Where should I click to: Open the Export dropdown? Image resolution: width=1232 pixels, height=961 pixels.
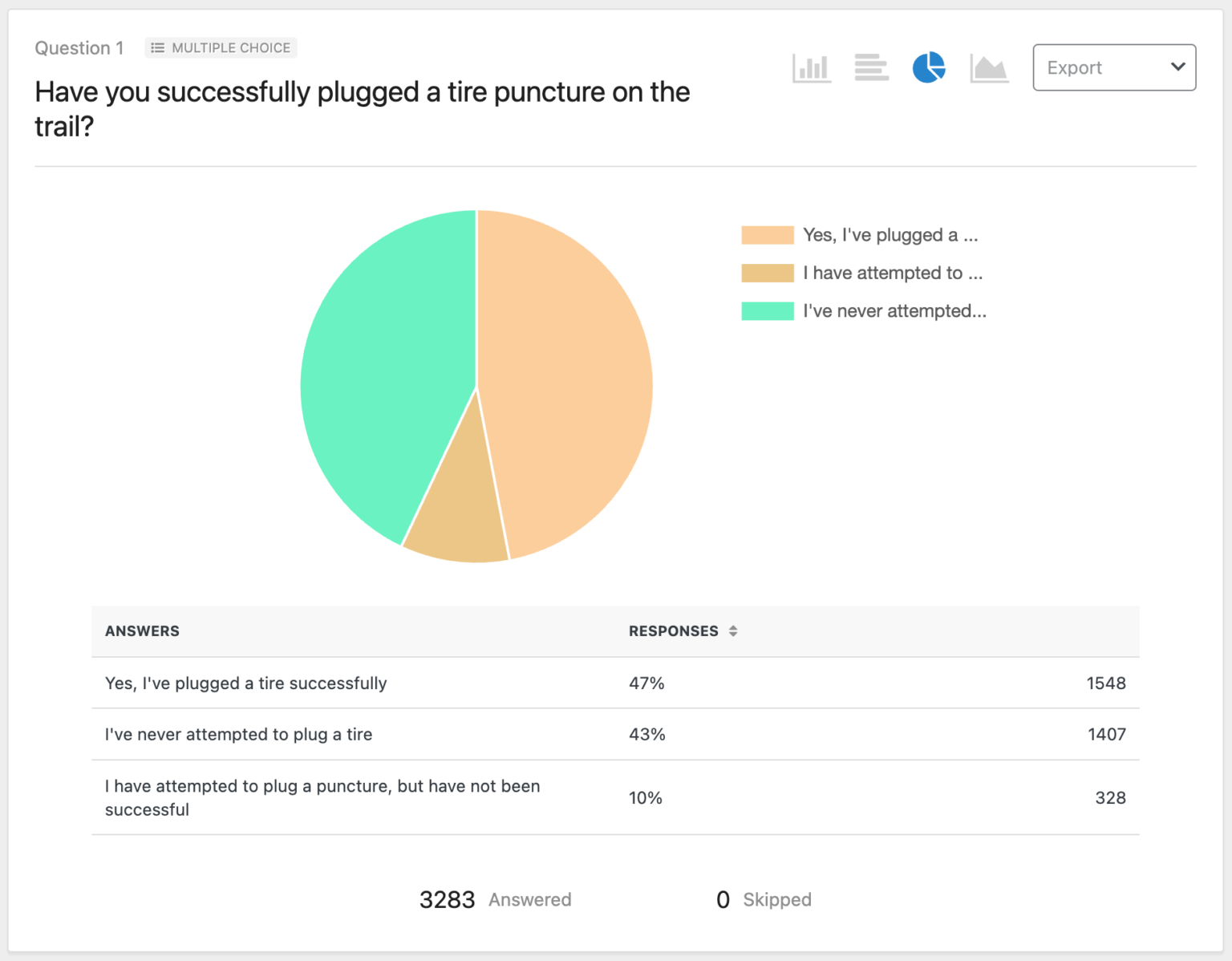(1113, 68)
